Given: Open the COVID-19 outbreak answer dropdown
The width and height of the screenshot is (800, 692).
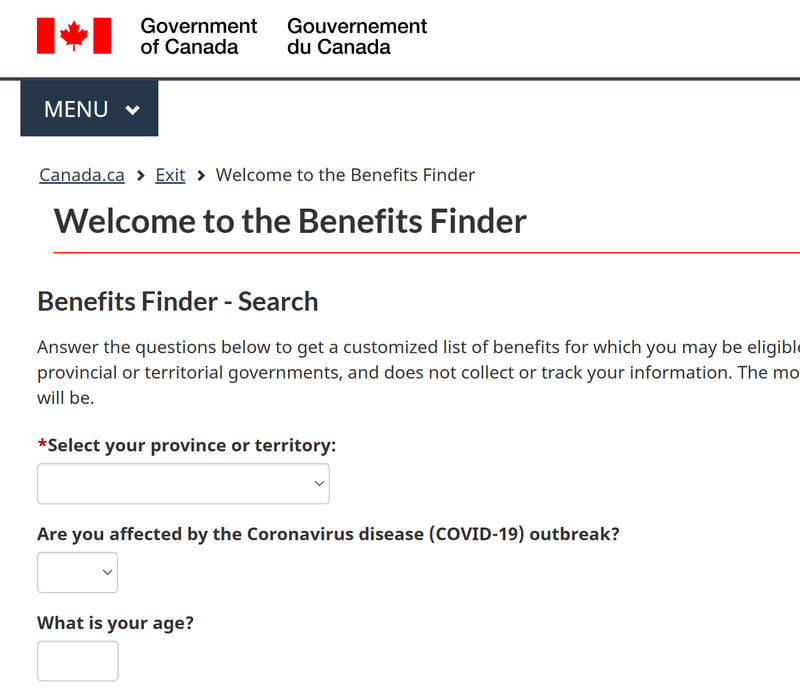Looking at the screenshot, I should click(x=77, y=572).
